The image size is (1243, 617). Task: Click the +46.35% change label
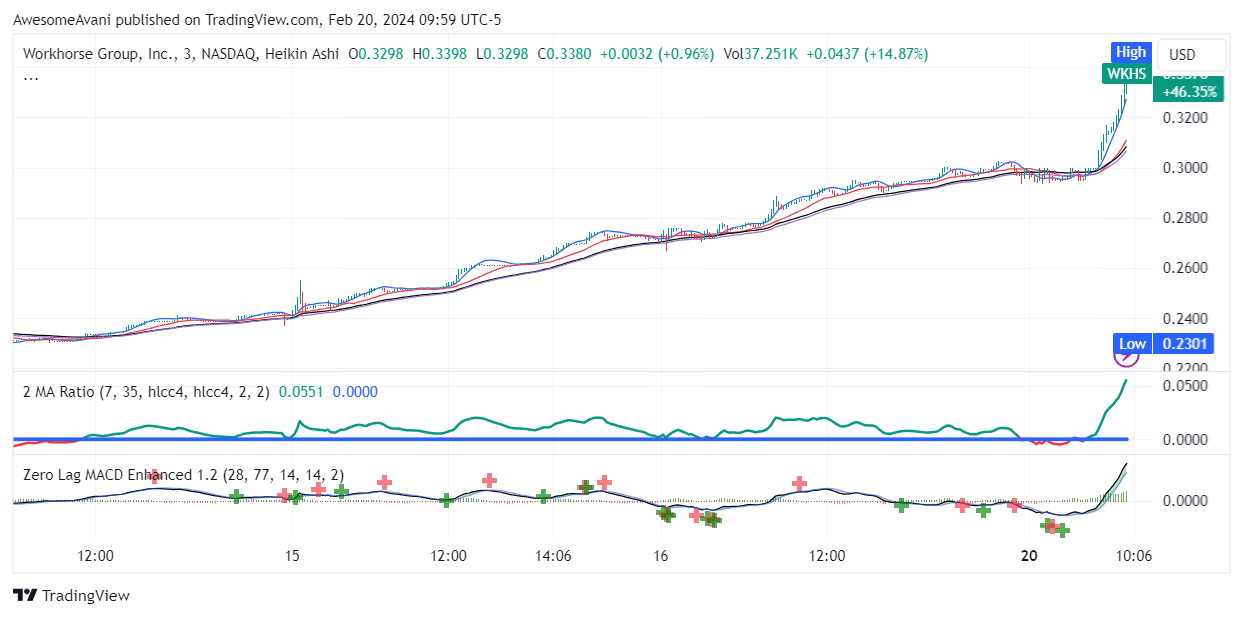coord(1189,91)
